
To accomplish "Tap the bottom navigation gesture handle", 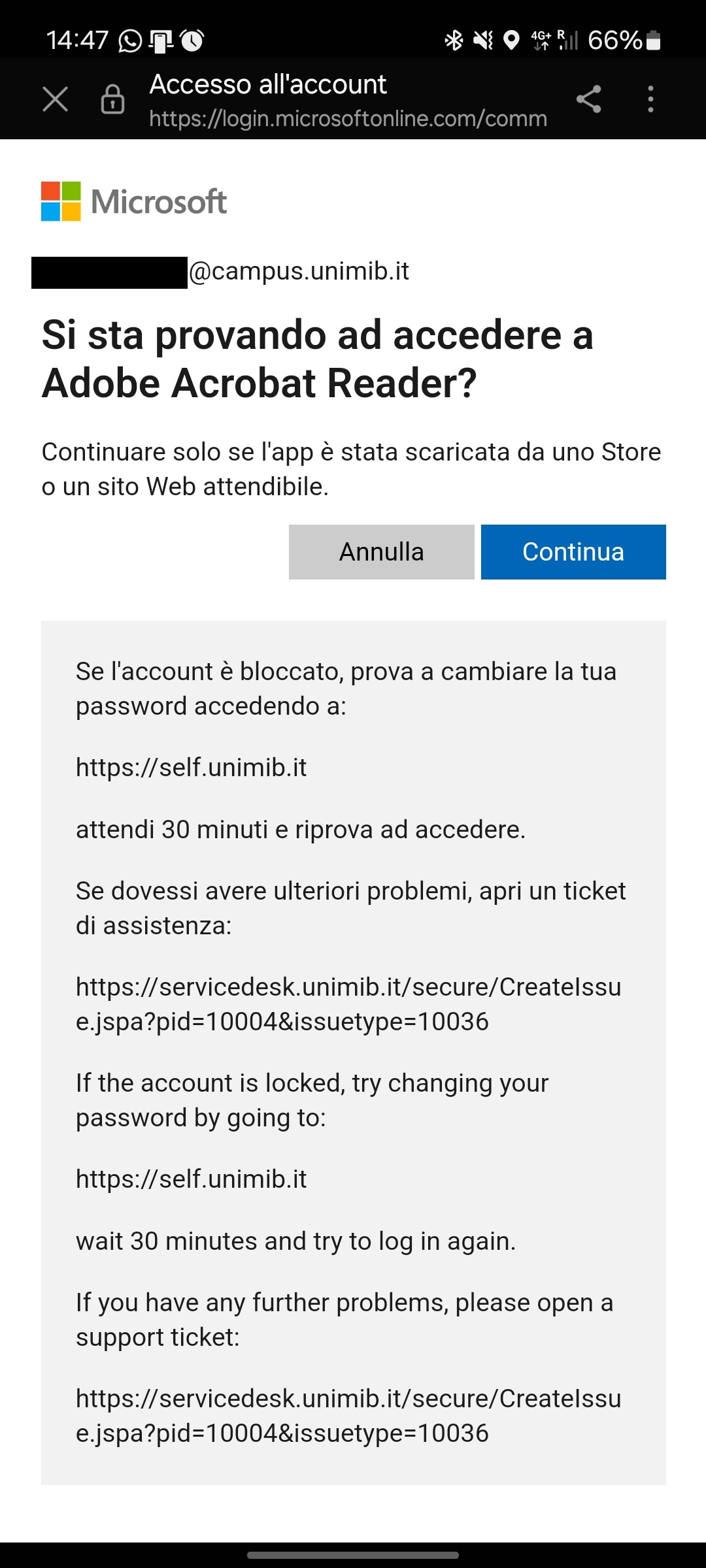I will [x=353, y=1556].
